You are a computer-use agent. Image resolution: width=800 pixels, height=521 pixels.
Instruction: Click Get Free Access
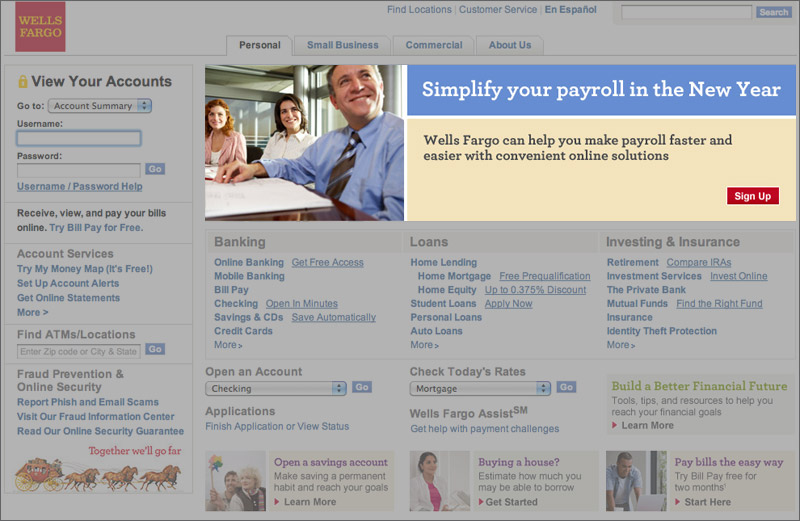(x=328, y=262)
